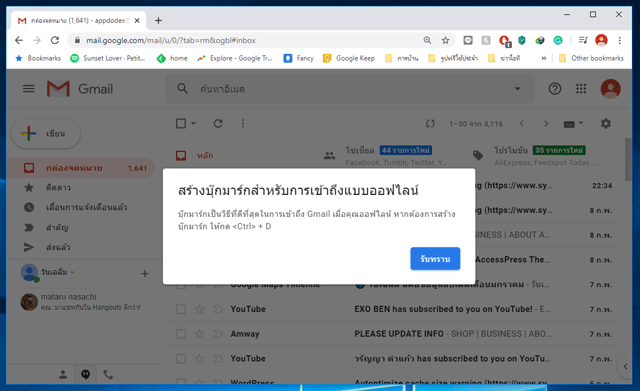The width and height of the screenshot is (640, 391).
Task: Click the blue รับทราบ button in the dialog
Action: pyautogui.click(x=435, y=258)
